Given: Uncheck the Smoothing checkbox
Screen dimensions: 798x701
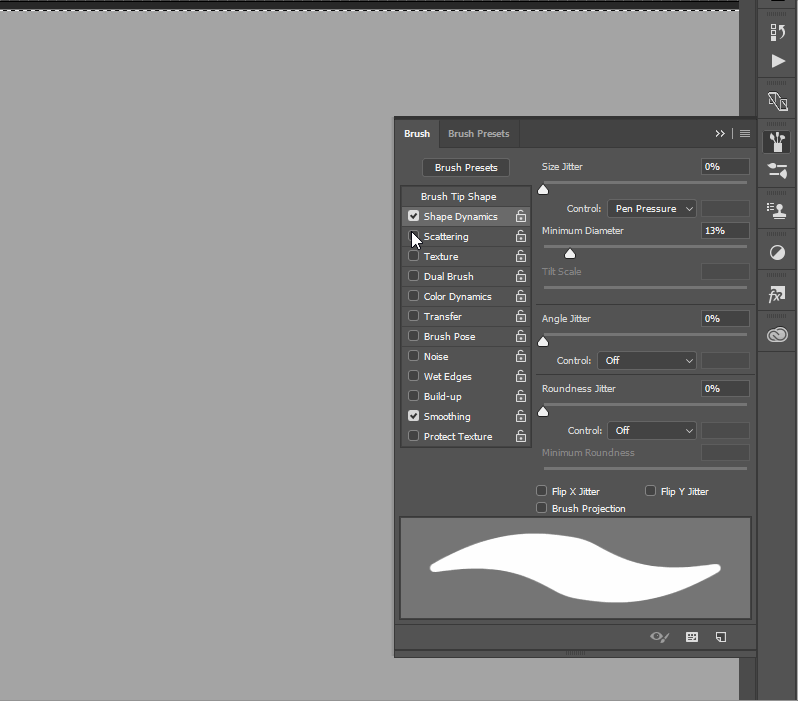Looking at the screenshot, I should click(x=413, y=416).
